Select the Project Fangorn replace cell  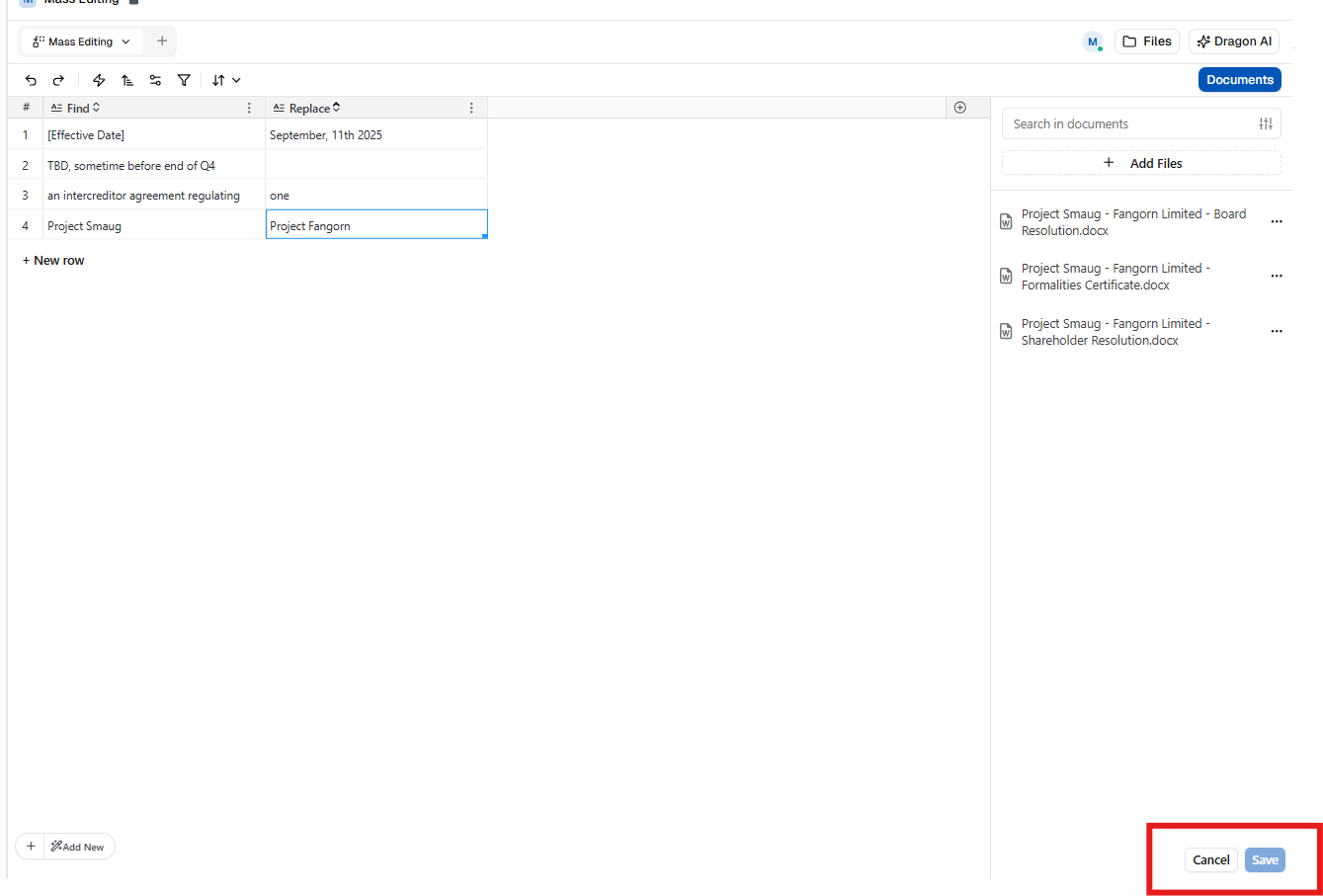coord(376,225)
